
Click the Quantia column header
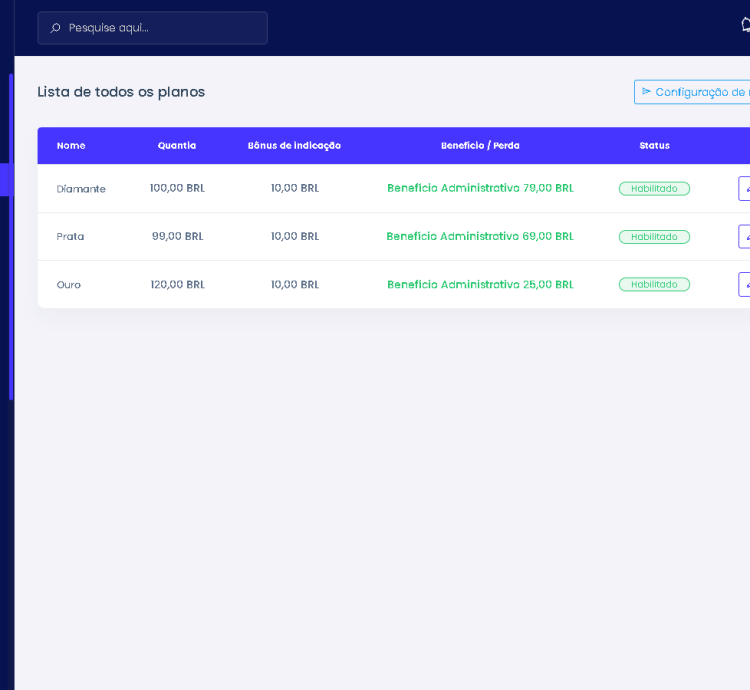177,146
